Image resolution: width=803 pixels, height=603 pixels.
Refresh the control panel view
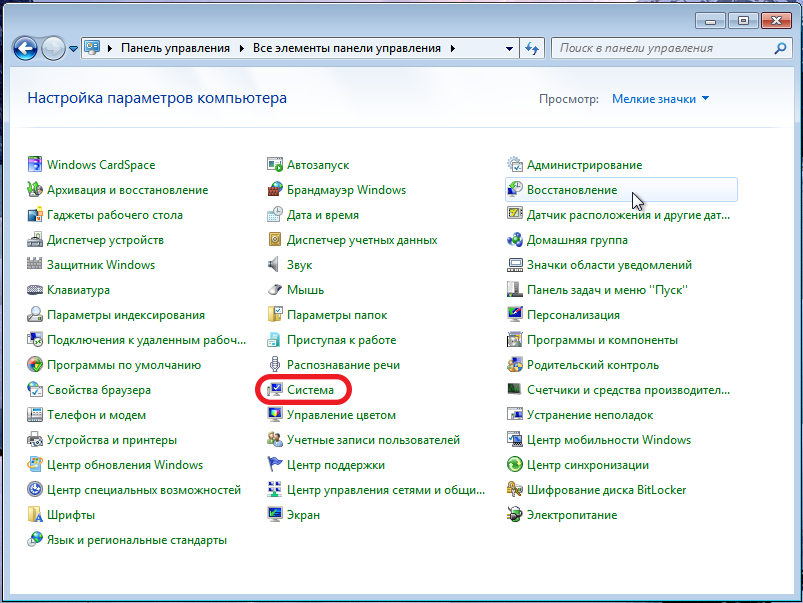[532, 49]
